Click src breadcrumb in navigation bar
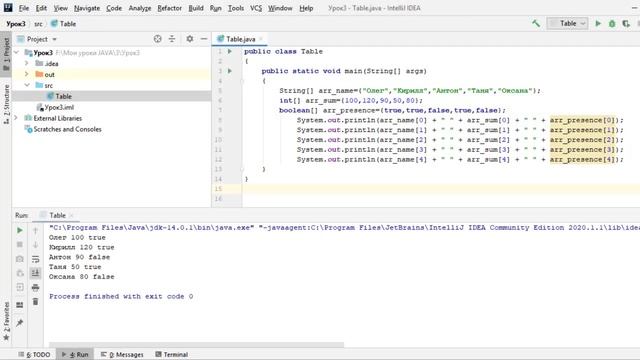 pos(38,24)
